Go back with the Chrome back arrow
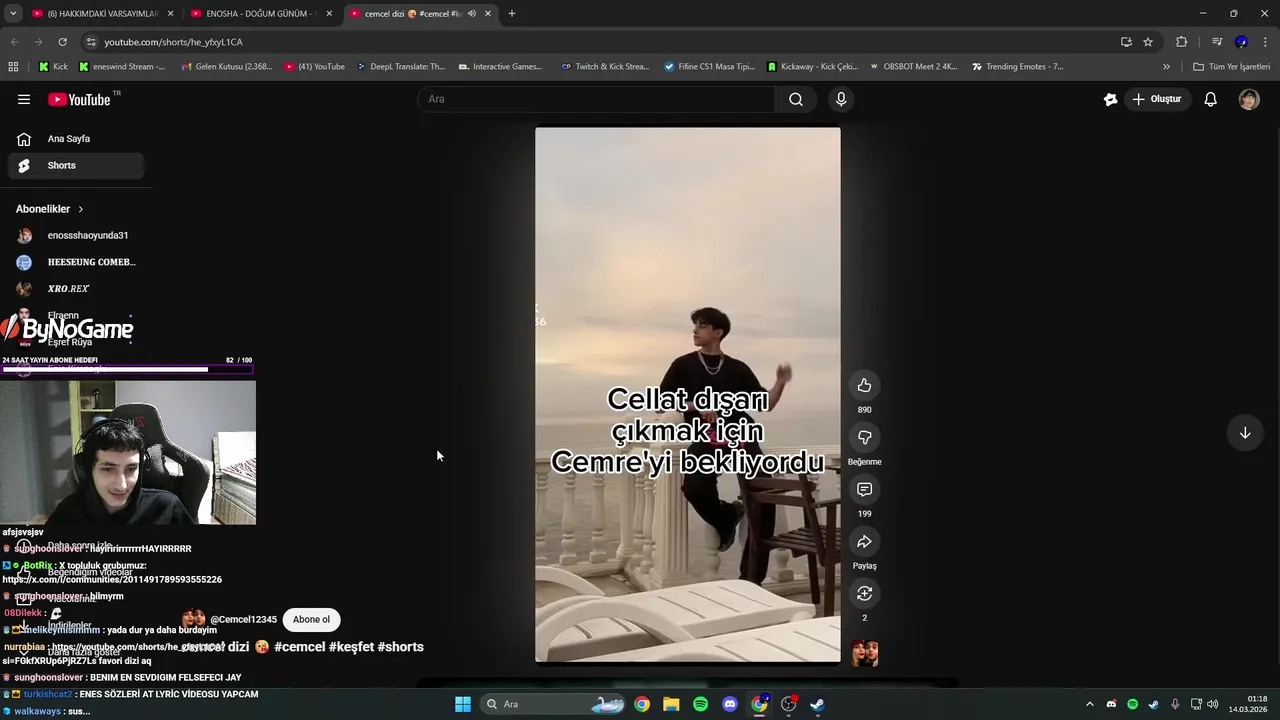The image size is (1280, 720). pos(14,42)
